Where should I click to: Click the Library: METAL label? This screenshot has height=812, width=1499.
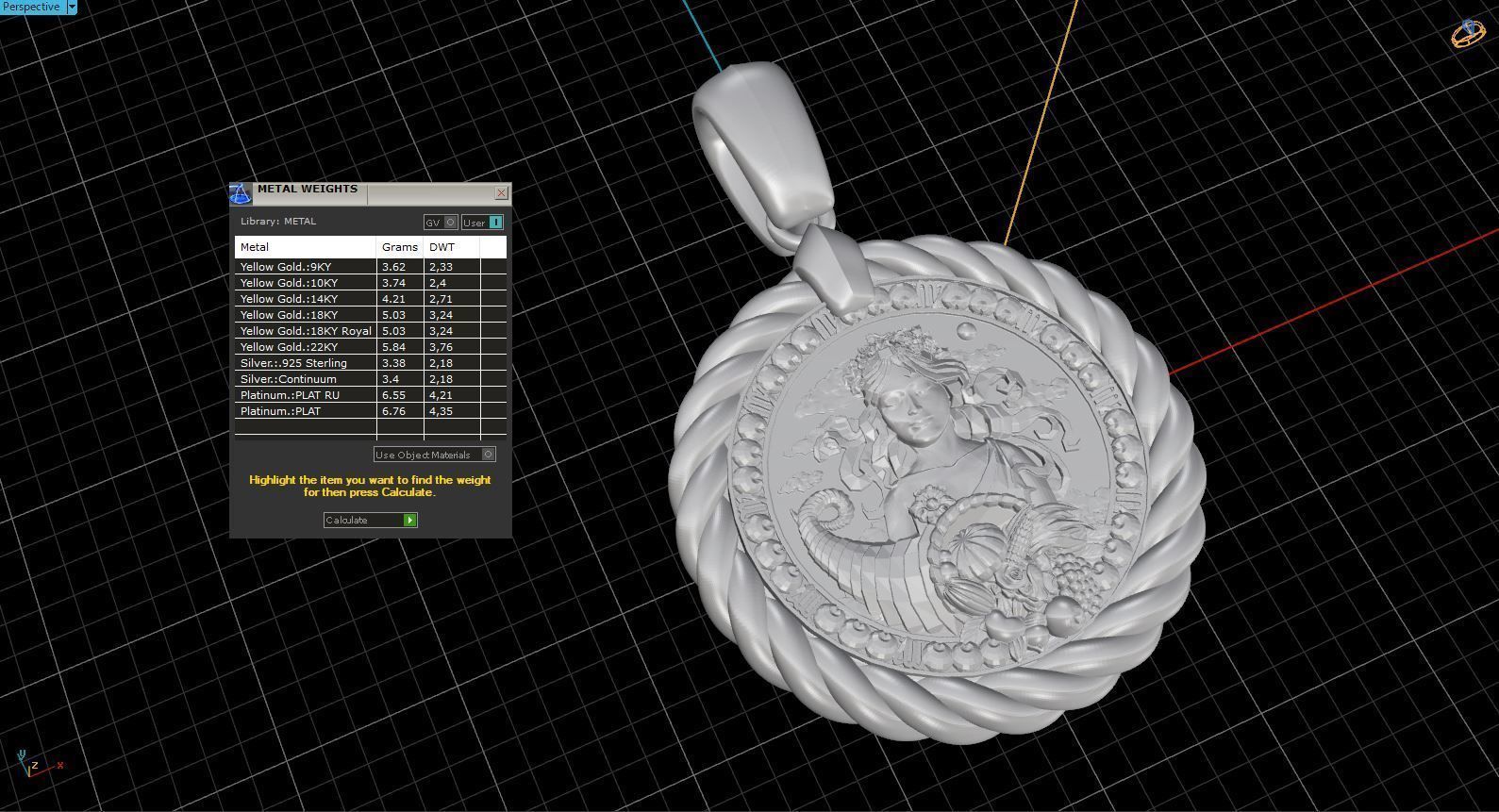(278, 222)
